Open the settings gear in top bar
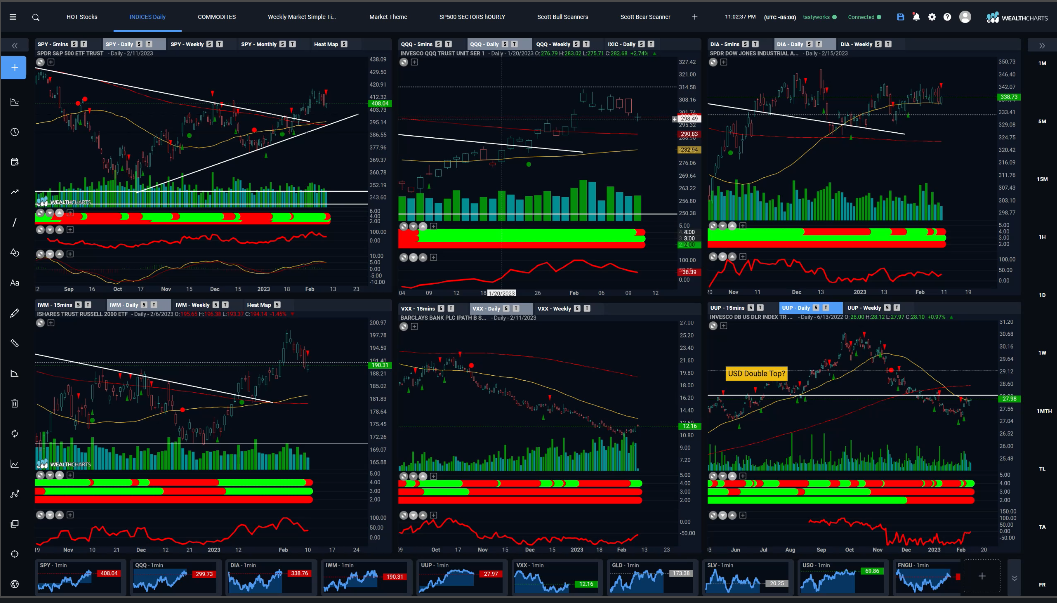Viewport: 1057px width, 603px height. click(x=932, y=17)
